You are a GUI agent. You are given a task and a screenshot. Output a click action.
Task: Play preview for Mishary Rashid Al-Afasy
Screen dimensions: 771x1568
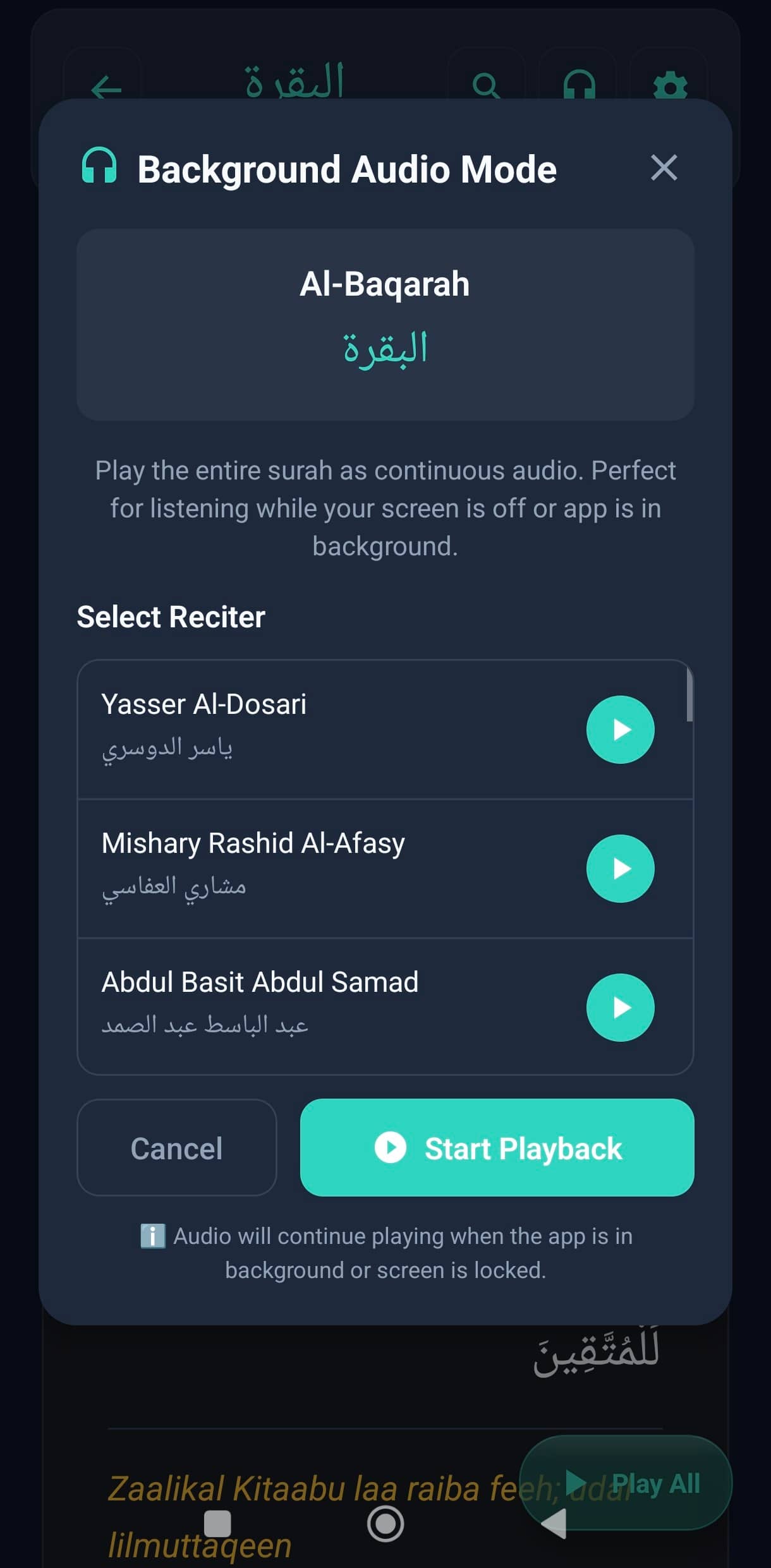619,869
